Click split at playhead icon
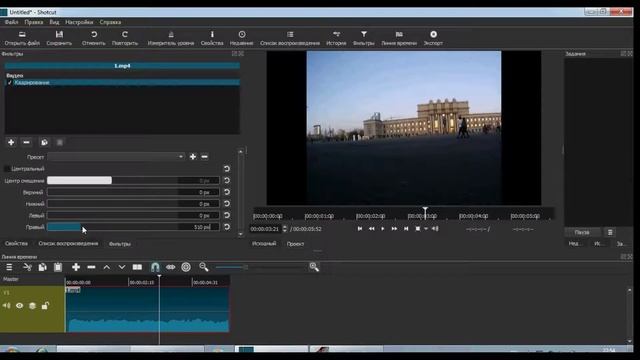The height and width of the screenshot is (360, 640). pos(137,267)
